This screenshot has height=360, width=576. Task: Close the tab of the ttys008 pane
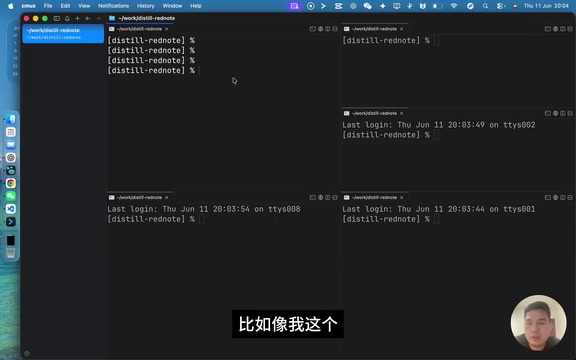[x=166, y=197]
